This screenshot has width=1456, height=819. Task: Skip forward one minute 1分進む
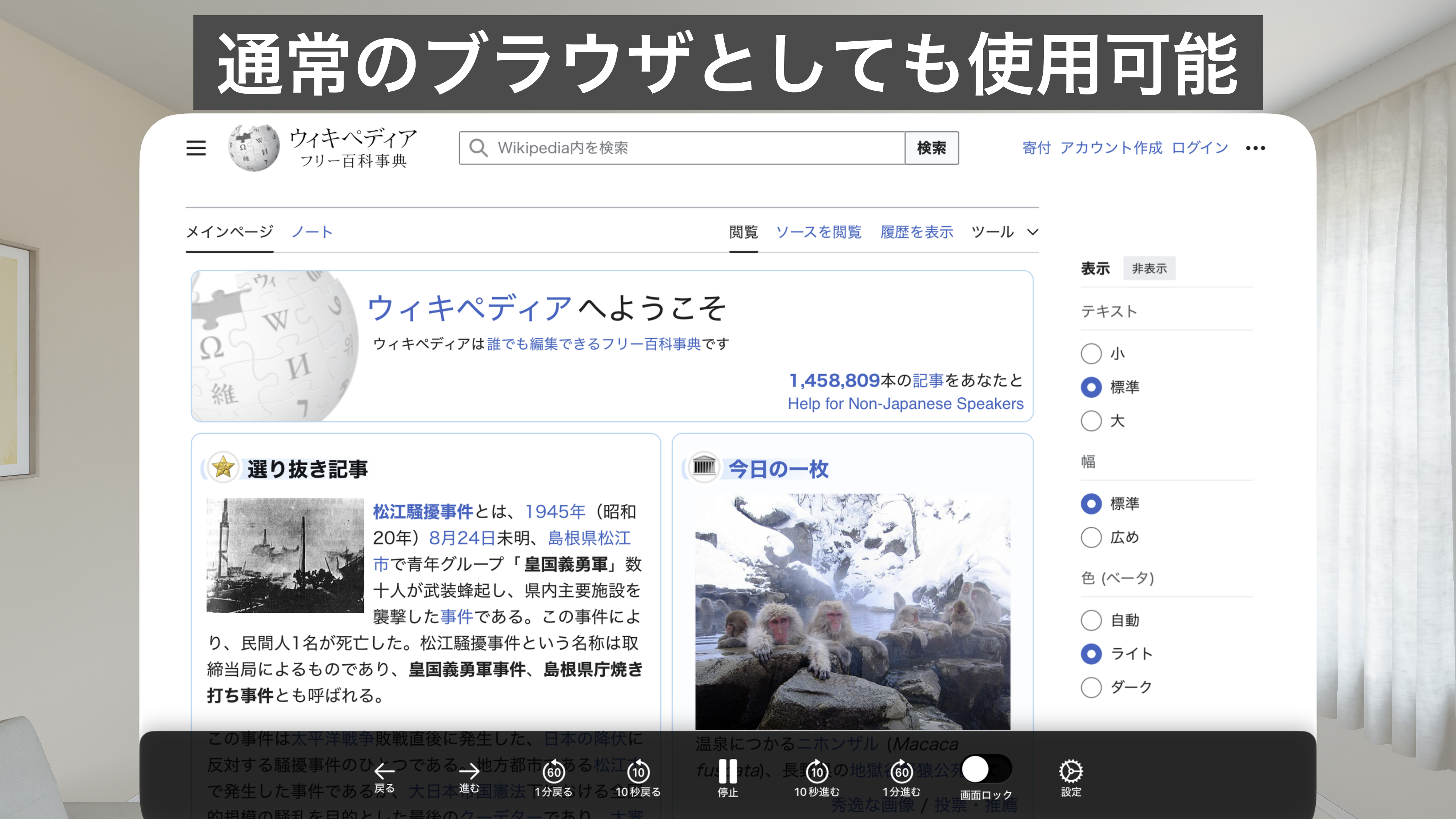pos(902,778)
